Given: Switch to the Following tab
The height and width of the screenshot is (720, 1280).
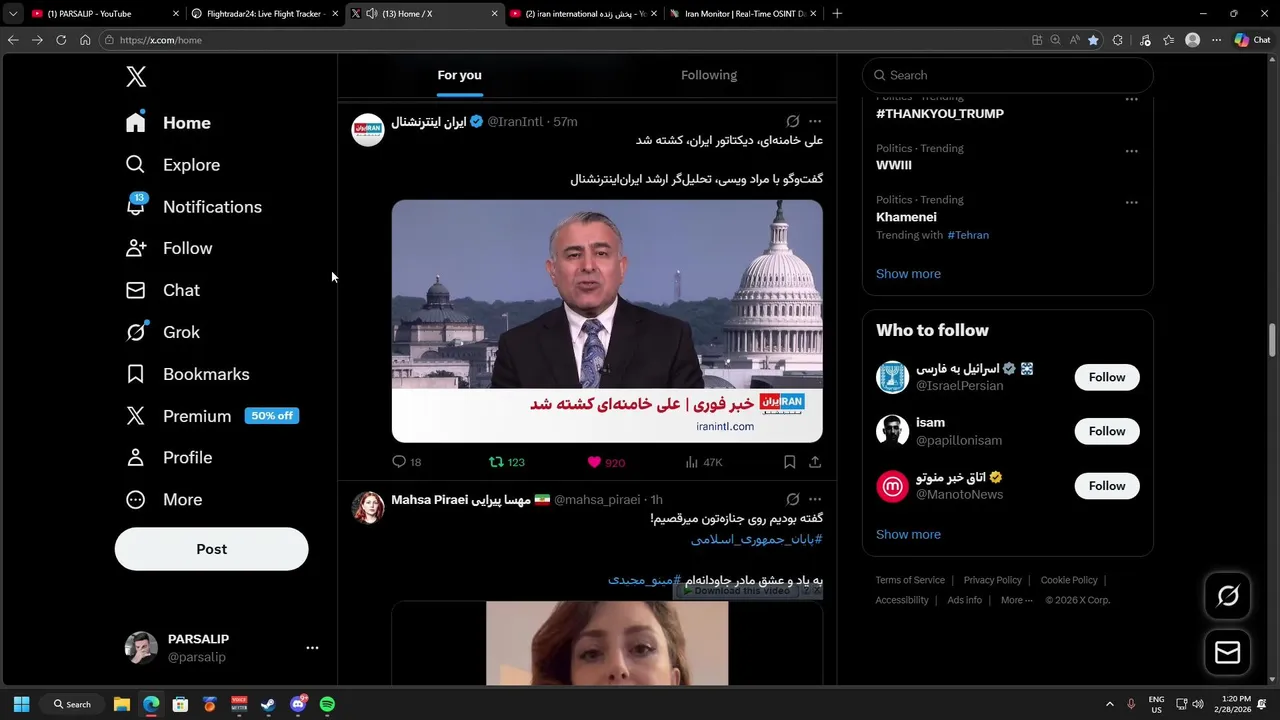Looking at the screenshot, I should pyautogui.click(x=709, y=75).
